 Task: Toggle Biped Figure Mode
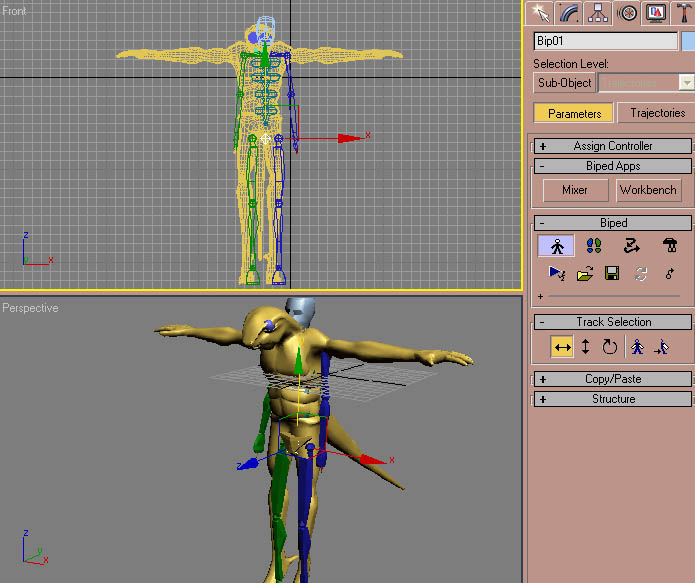(x=556, y=245)
